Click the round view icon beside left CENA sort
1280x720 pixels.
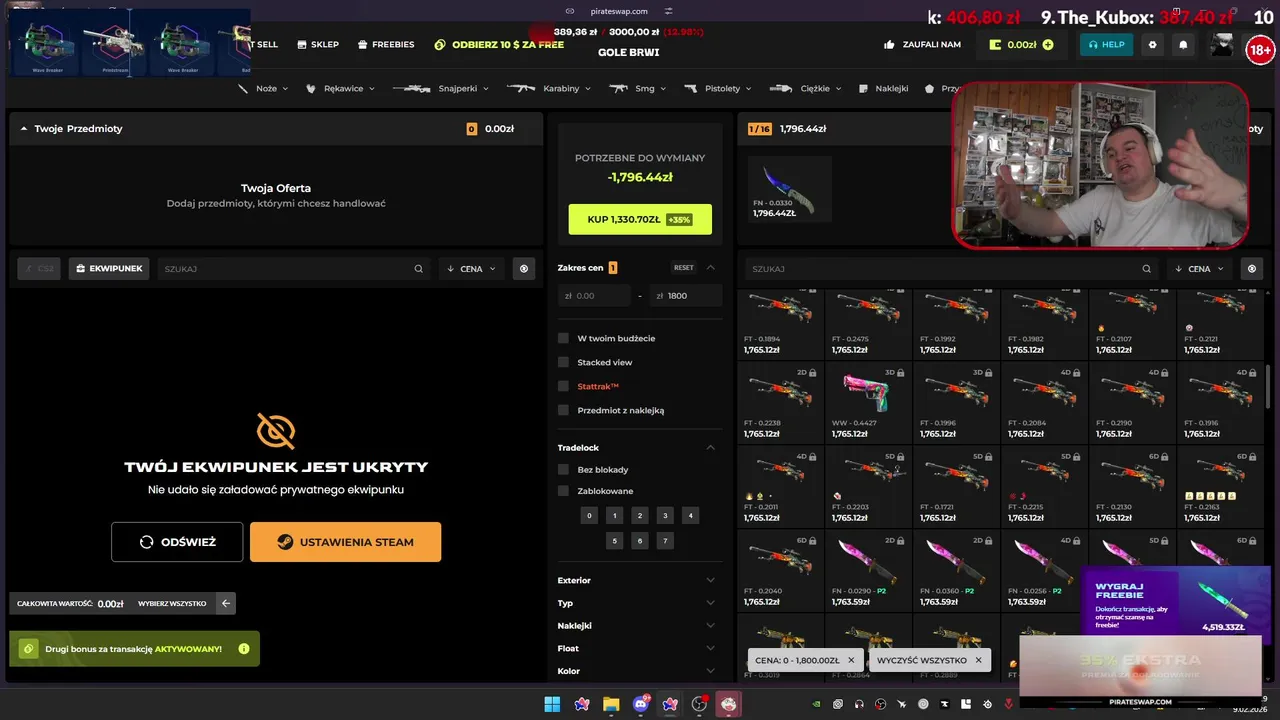pos(524,269)
